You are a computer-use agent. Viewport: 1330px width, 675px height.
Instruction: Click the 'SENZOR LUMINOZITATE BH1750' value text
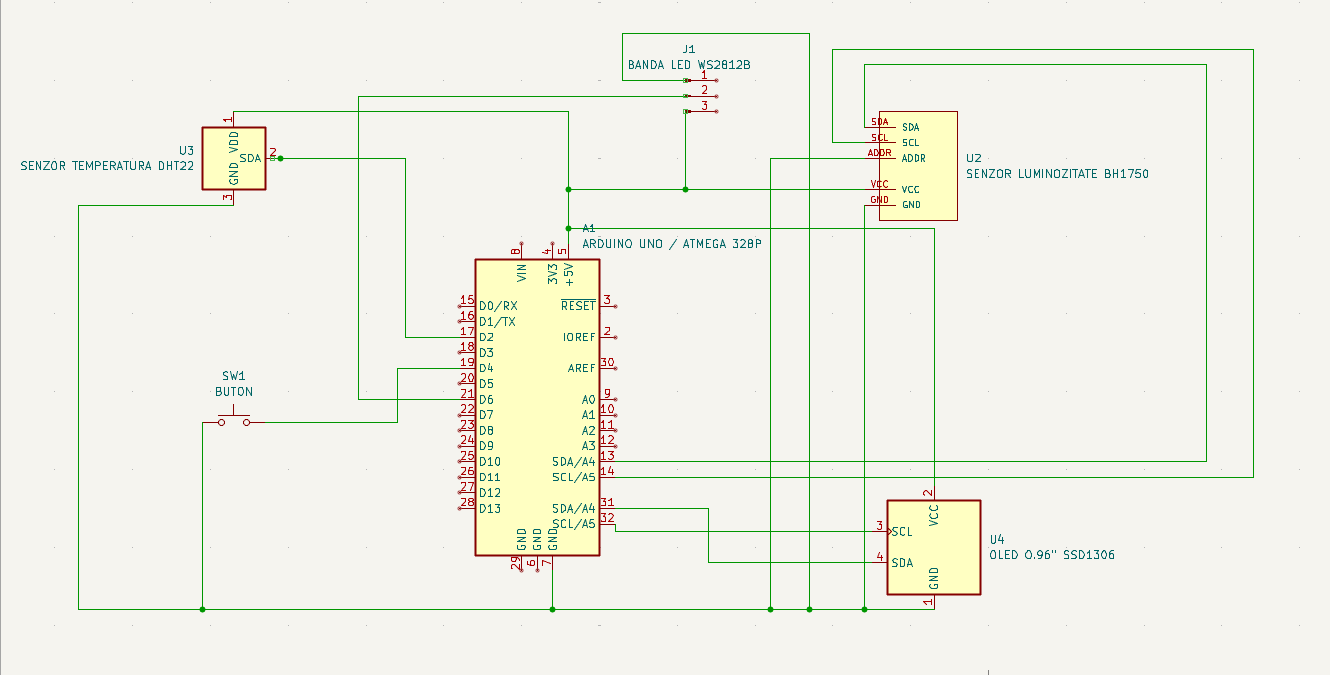[1057, 174]
